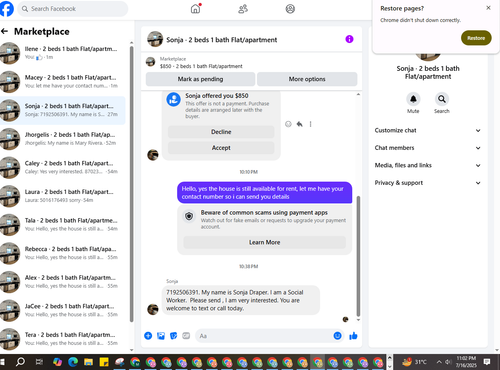Open File Explorer from taskbar
The width and height of the screenshot is (500, 370).
point(88,362)
